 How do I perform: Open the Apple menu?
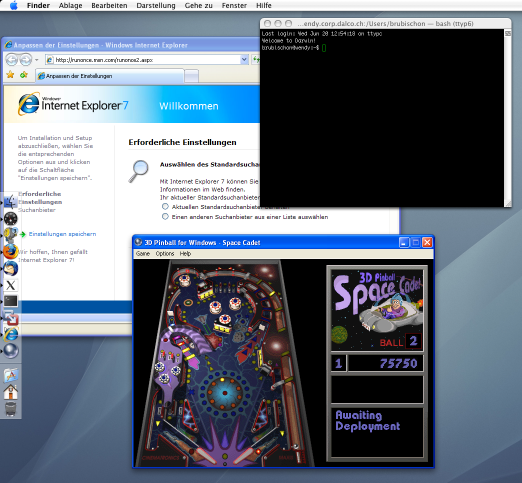(x=14, y=5)
